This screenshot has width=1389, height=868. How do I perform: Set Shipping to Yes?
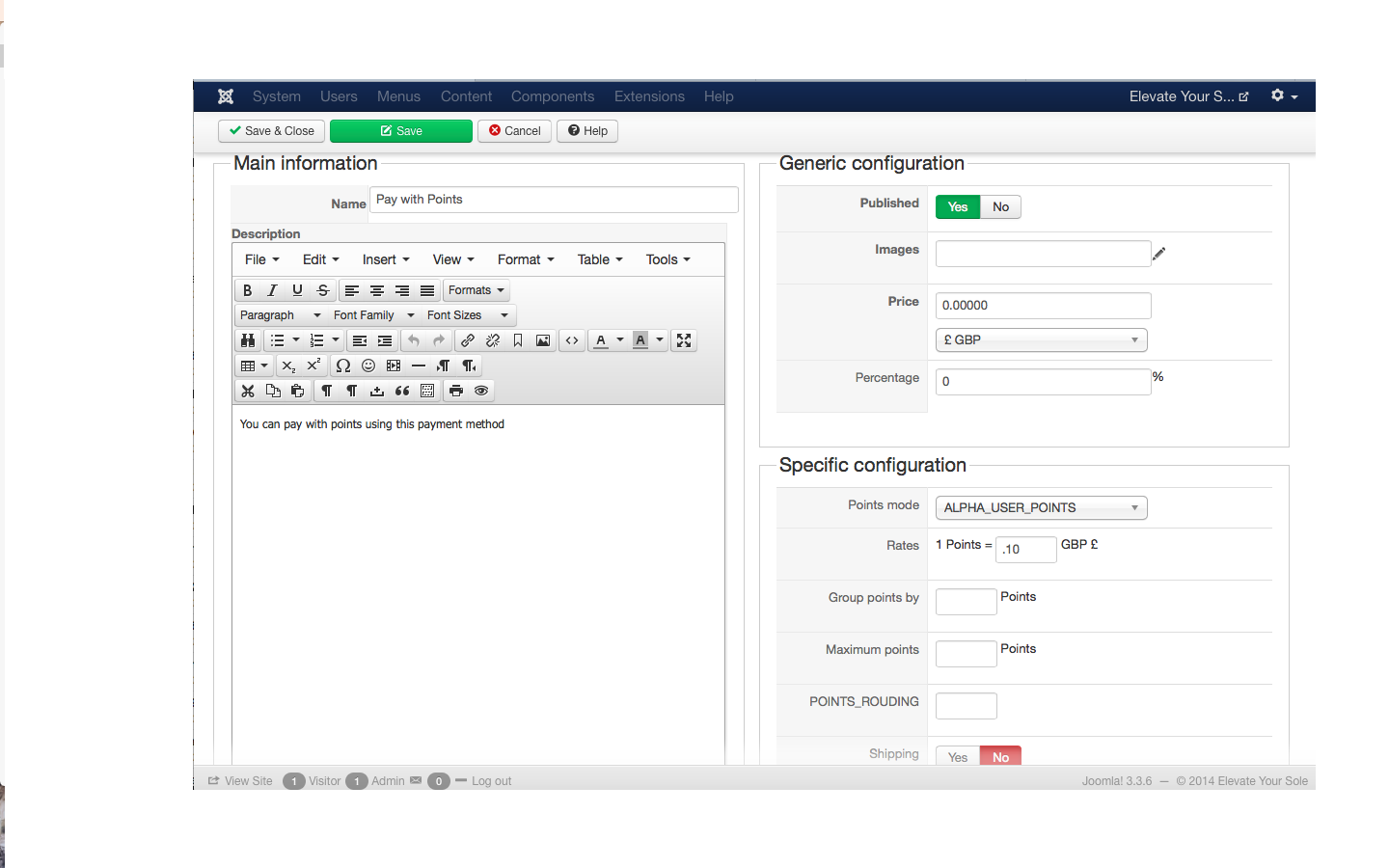point(958,756)
